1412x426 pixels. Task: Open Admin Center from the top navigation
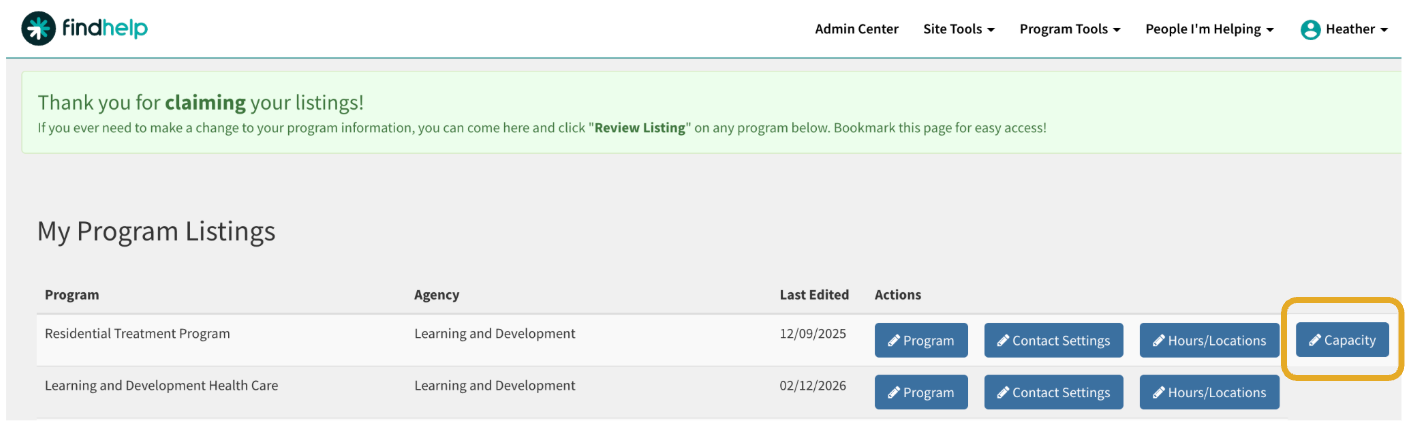[856, 29]
